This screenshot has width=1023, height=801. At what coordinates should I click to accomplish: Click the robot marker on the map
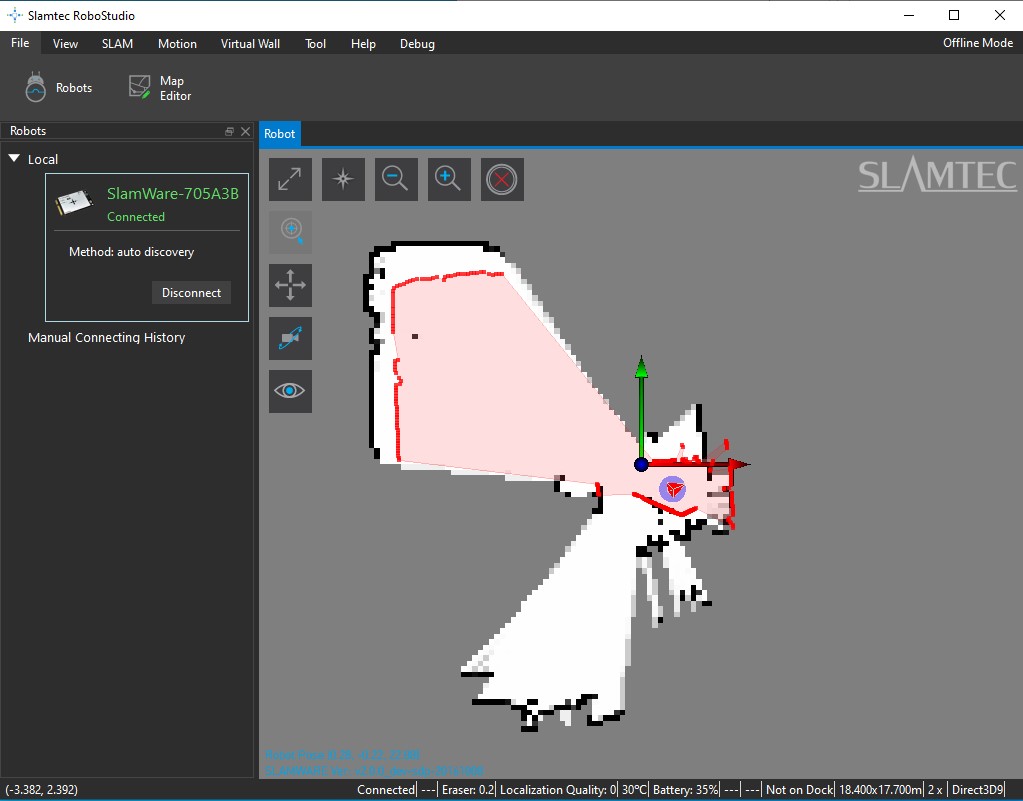(x=673, y=489)
